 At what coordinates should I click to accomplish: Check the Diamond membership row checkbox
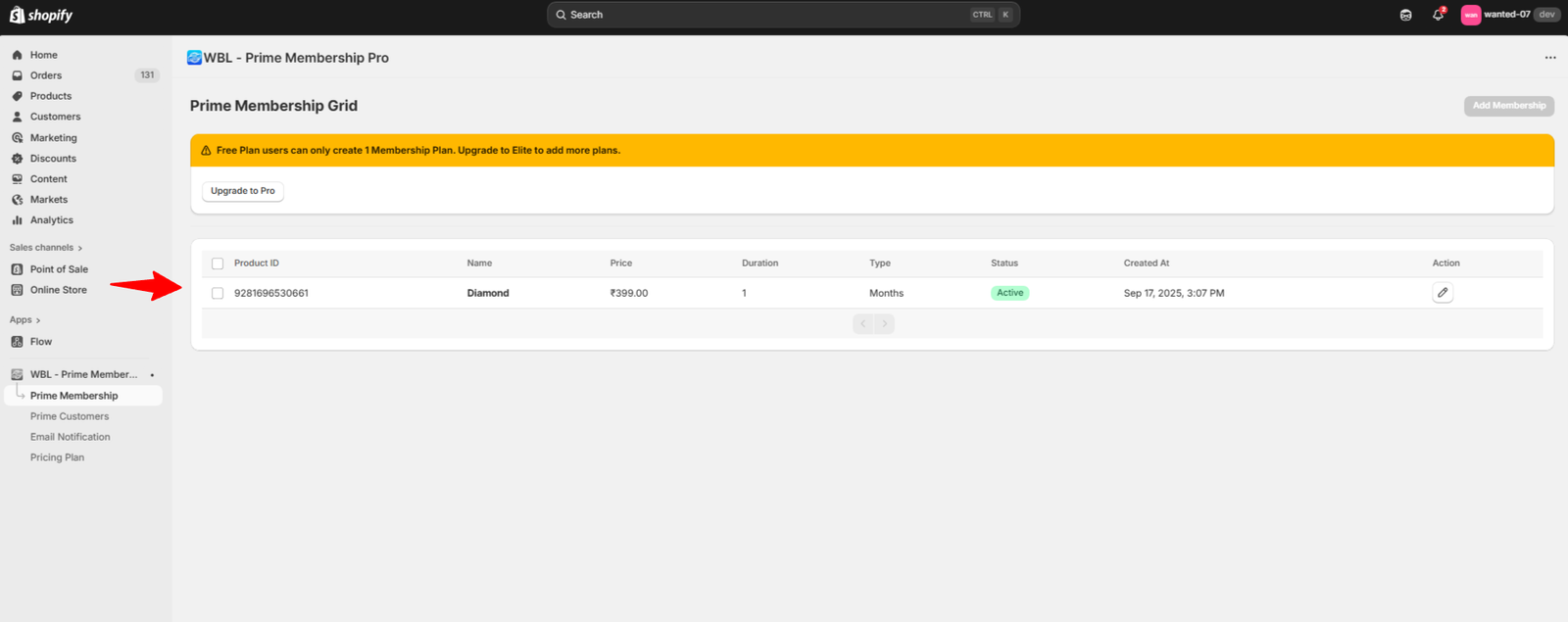click(x=218, y=293)
